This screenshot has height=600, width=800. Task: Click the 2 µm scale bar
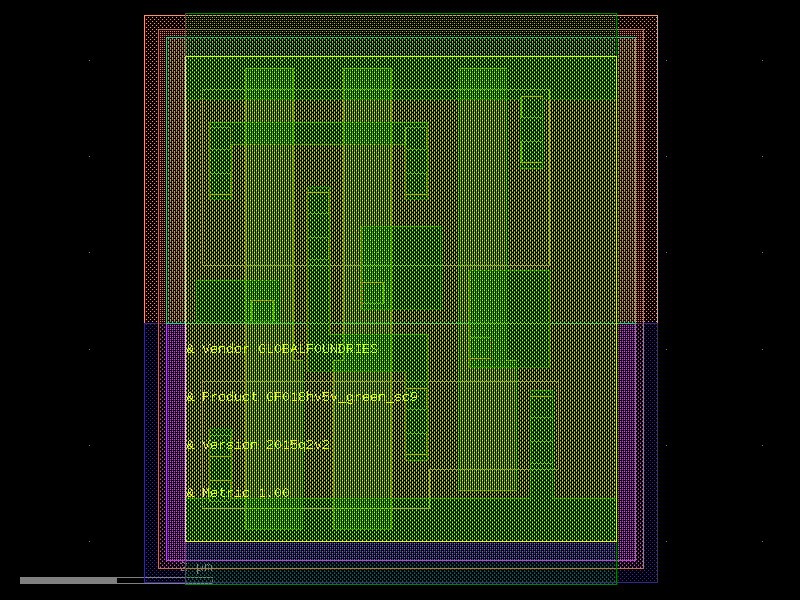(116, 580)
